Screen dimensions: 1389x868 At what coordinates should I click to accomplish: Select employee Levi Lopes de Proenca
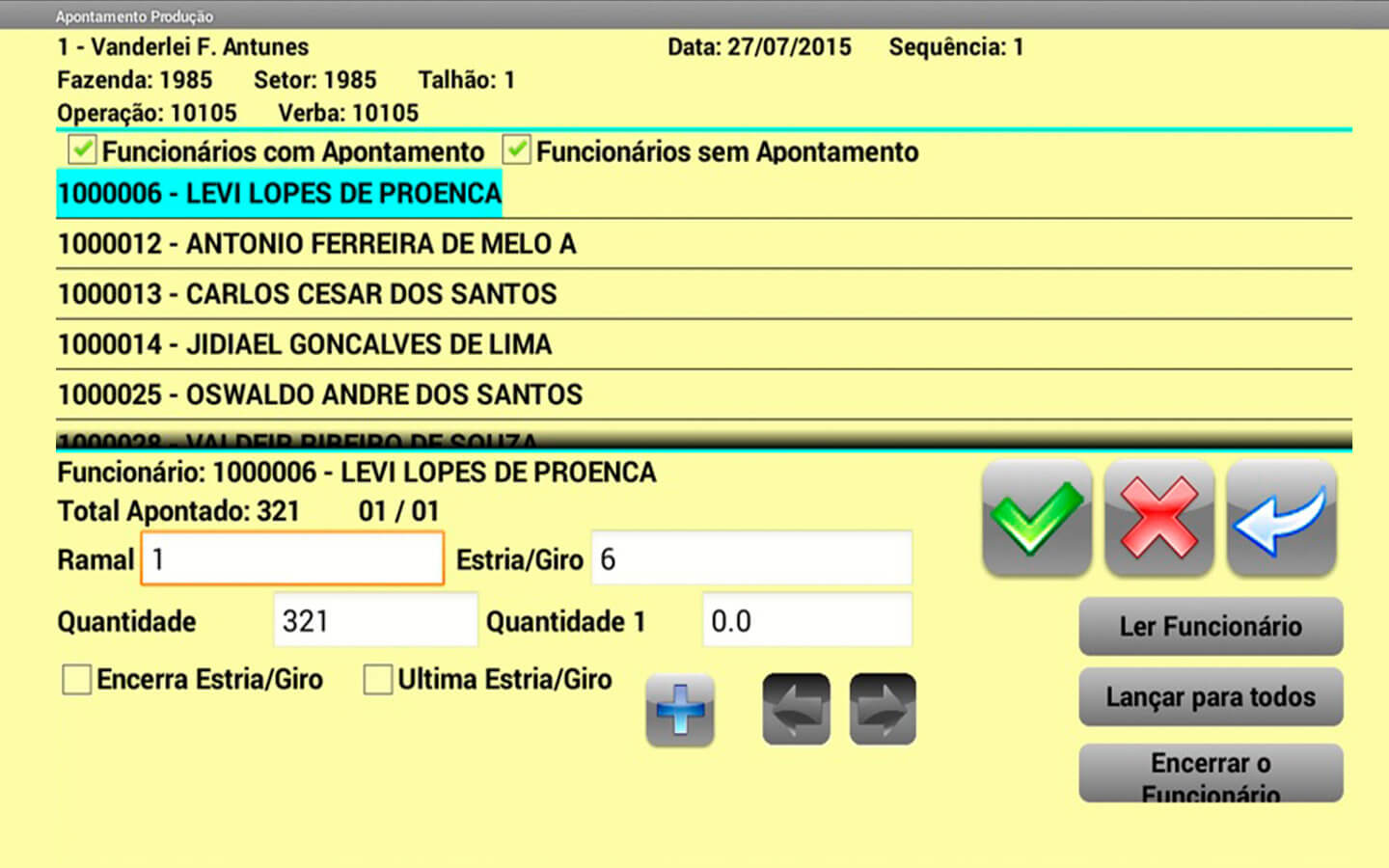click(x=280, y=194)
